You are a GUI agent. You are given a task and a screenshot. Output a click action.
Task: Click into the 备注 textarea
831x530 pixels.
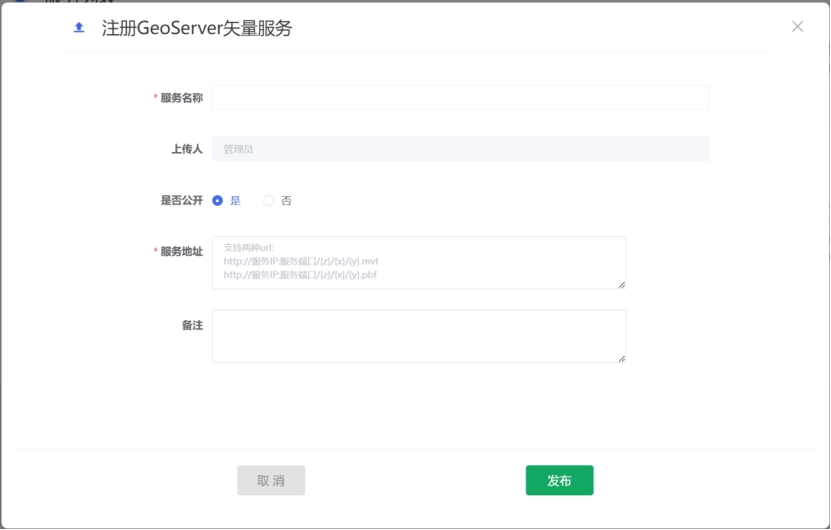[x=419, y=337]
